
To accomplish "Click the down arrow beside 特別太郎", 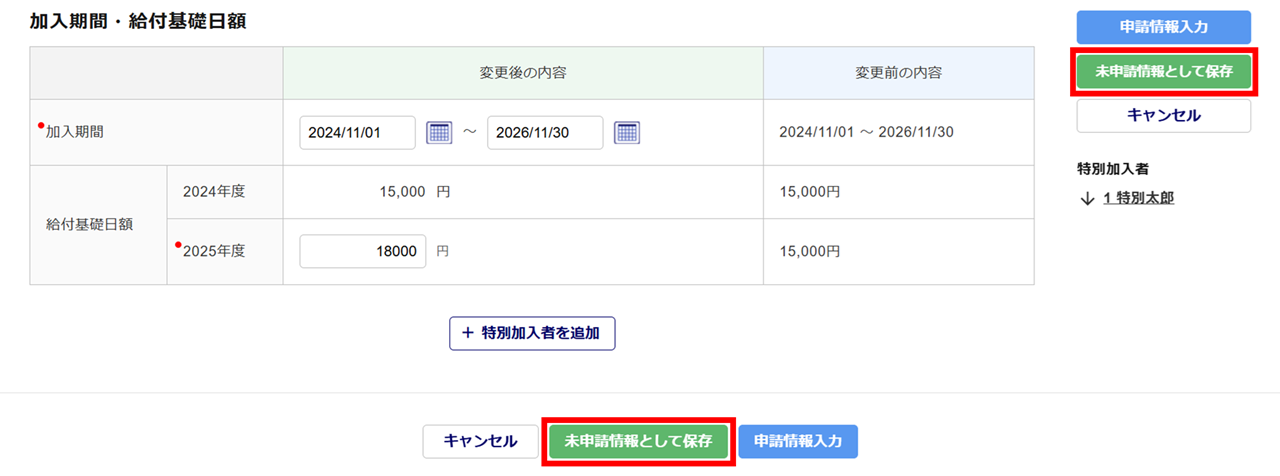I will (x=1087, y=198).
